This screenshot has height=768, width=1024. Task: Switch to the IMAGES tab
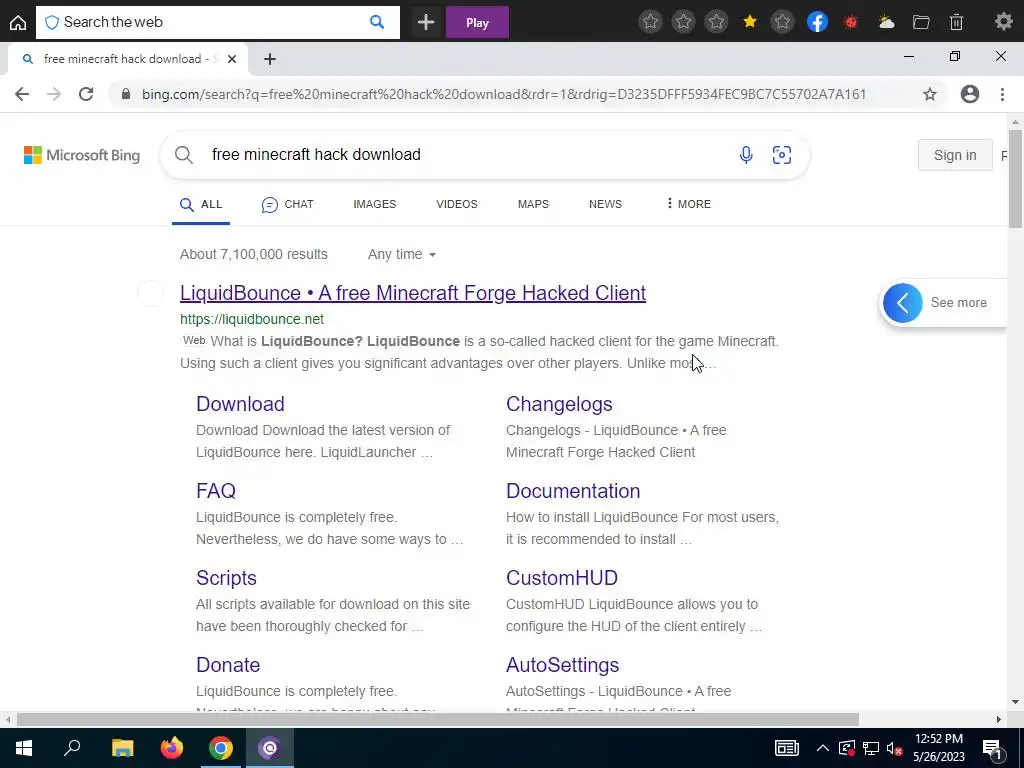375,204
